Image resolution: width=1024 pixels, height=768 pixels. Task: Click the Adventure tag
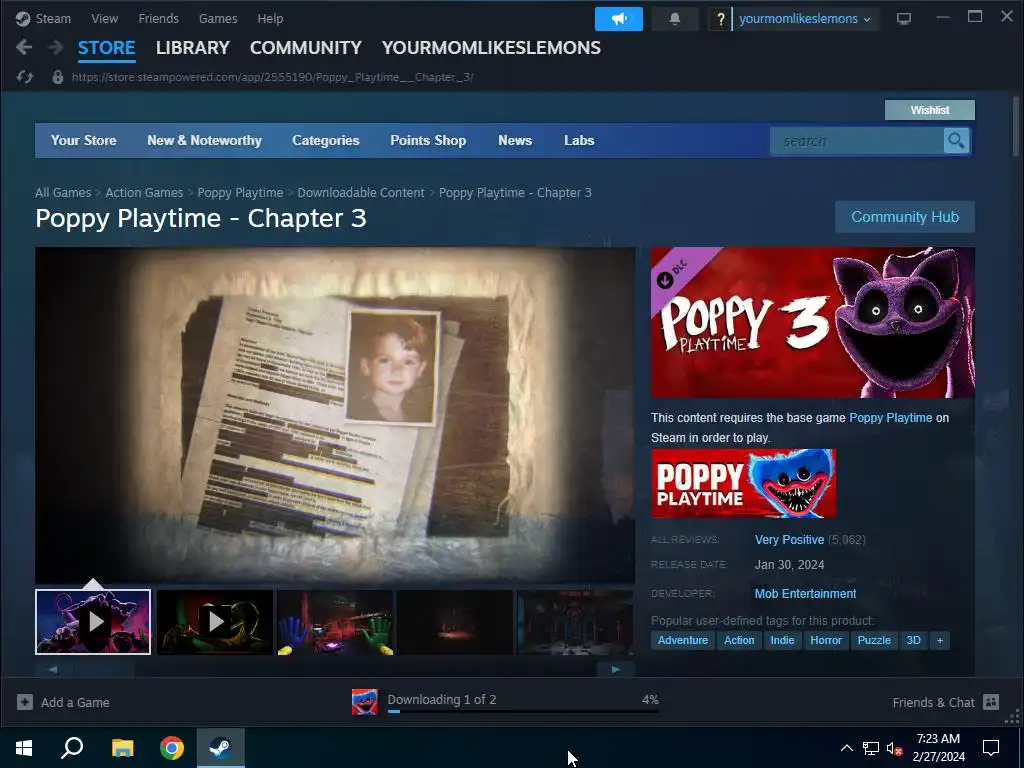(682, 640)
